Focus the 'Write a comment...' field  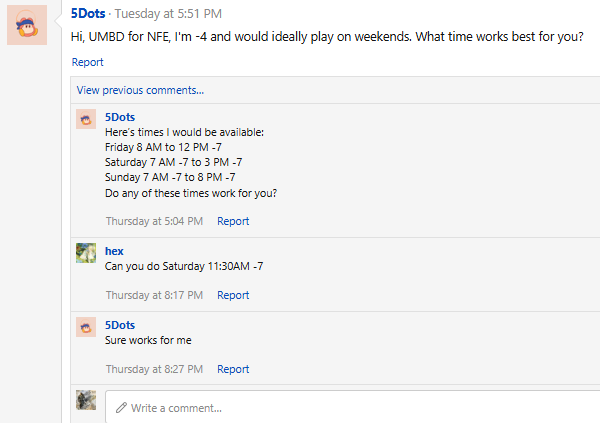[x=360, y=408]
